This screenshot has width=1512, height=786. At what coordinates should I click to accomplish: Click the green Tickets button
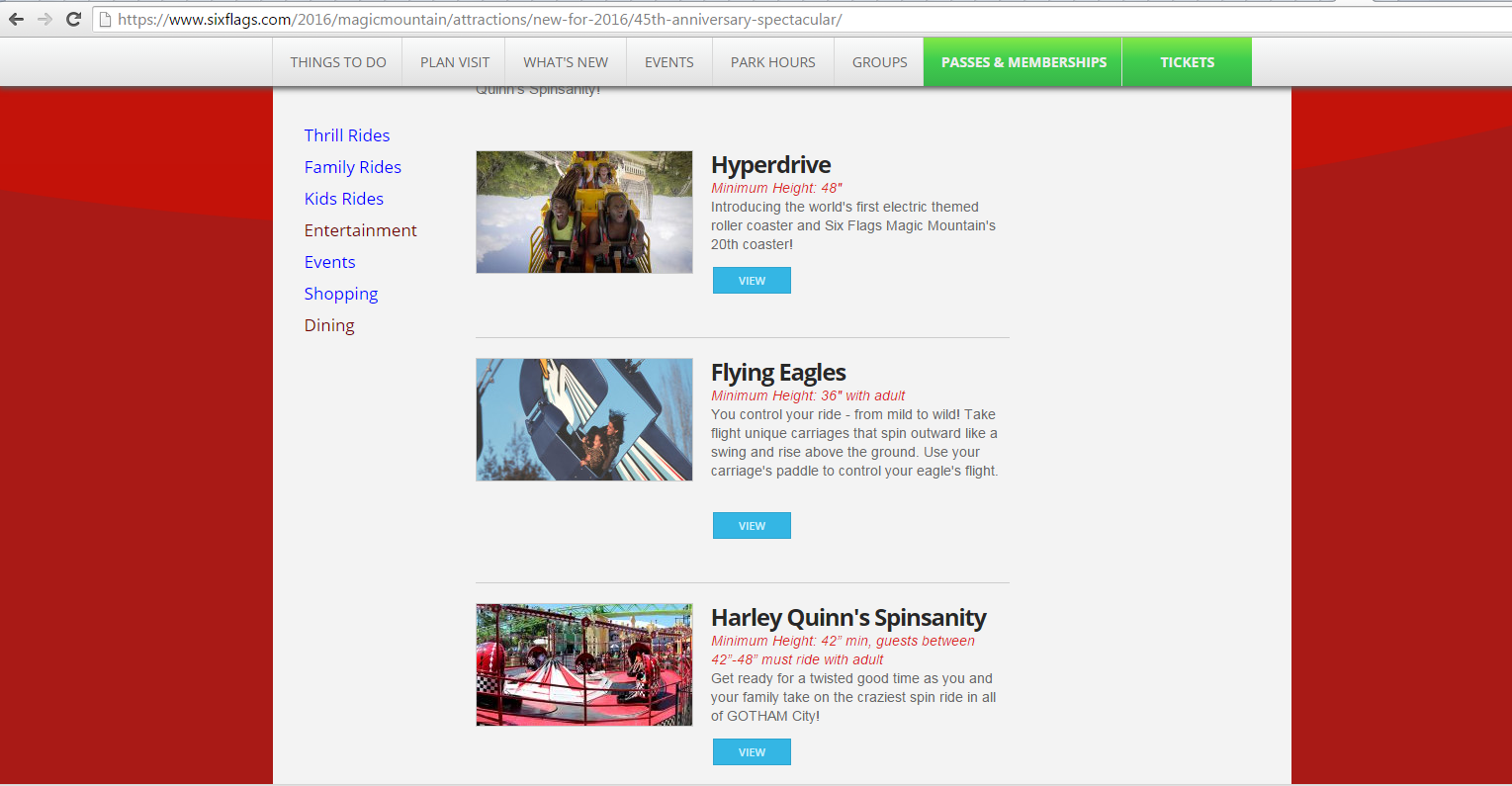pyautogui.click(x=1187, y=62)
